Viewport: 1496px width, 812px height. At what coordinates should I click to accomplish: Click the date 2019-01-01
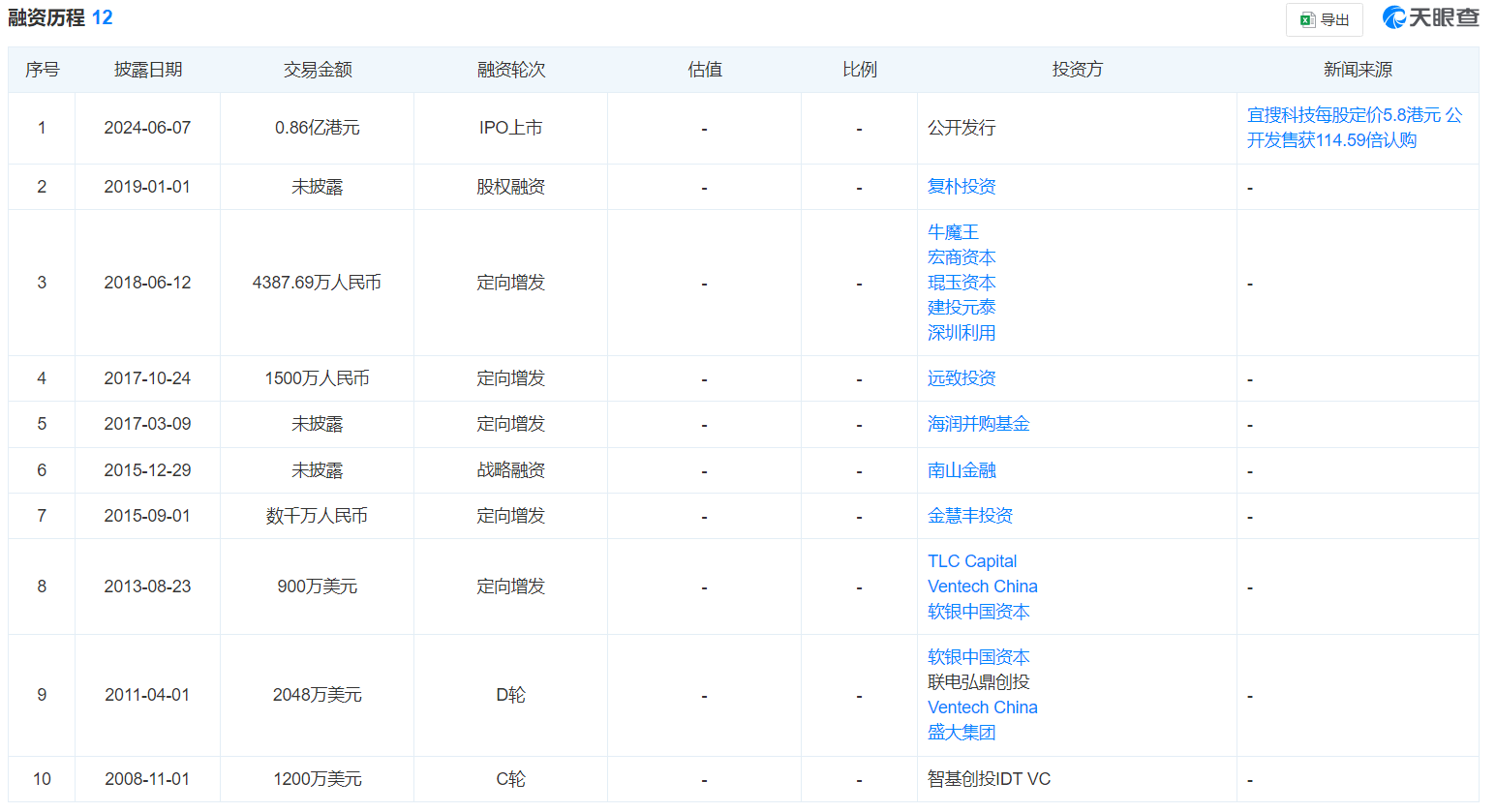[147, 187]
